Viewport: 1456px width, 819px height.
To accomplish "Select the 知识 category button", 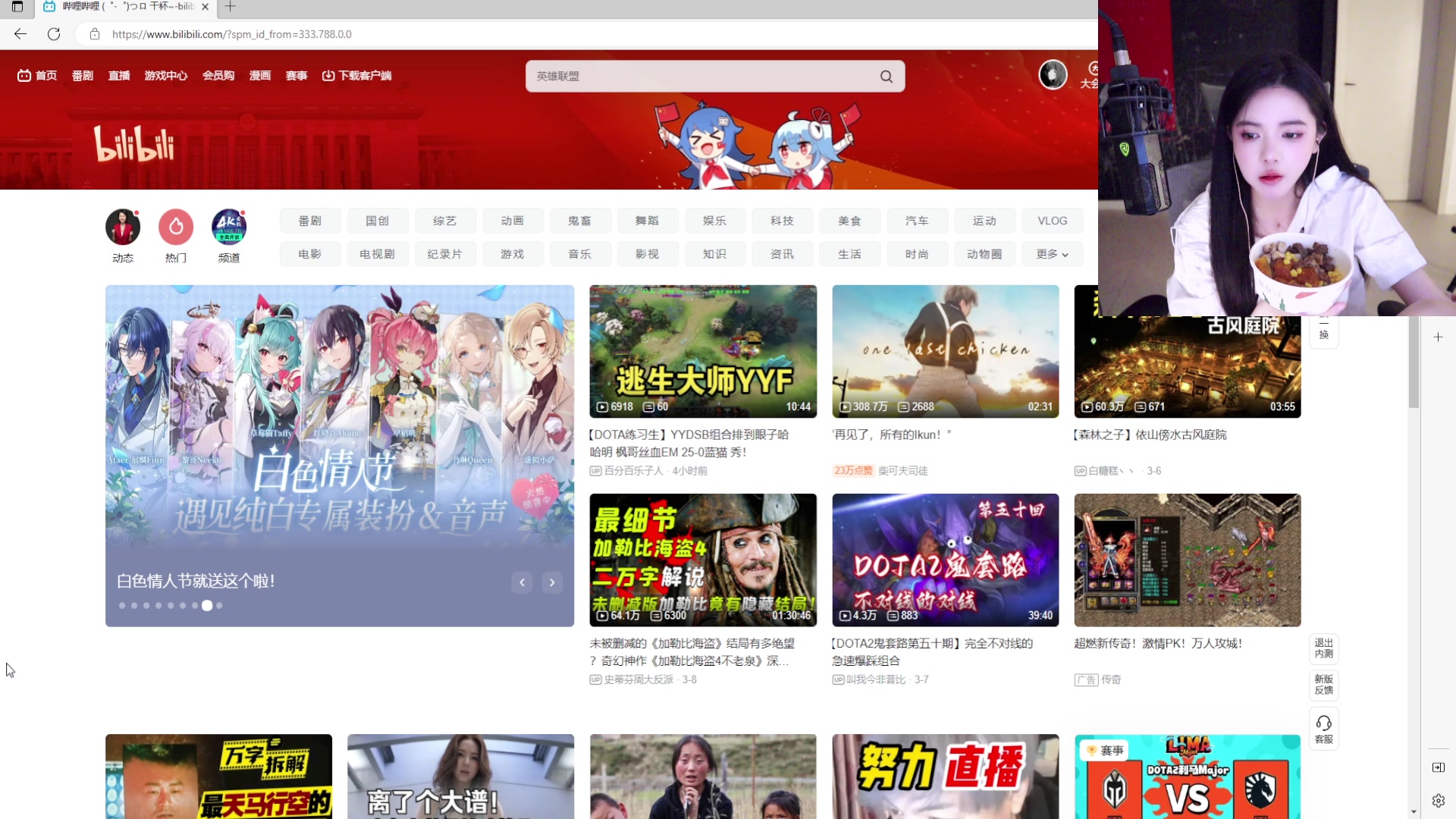I will [x=715, y=254].
